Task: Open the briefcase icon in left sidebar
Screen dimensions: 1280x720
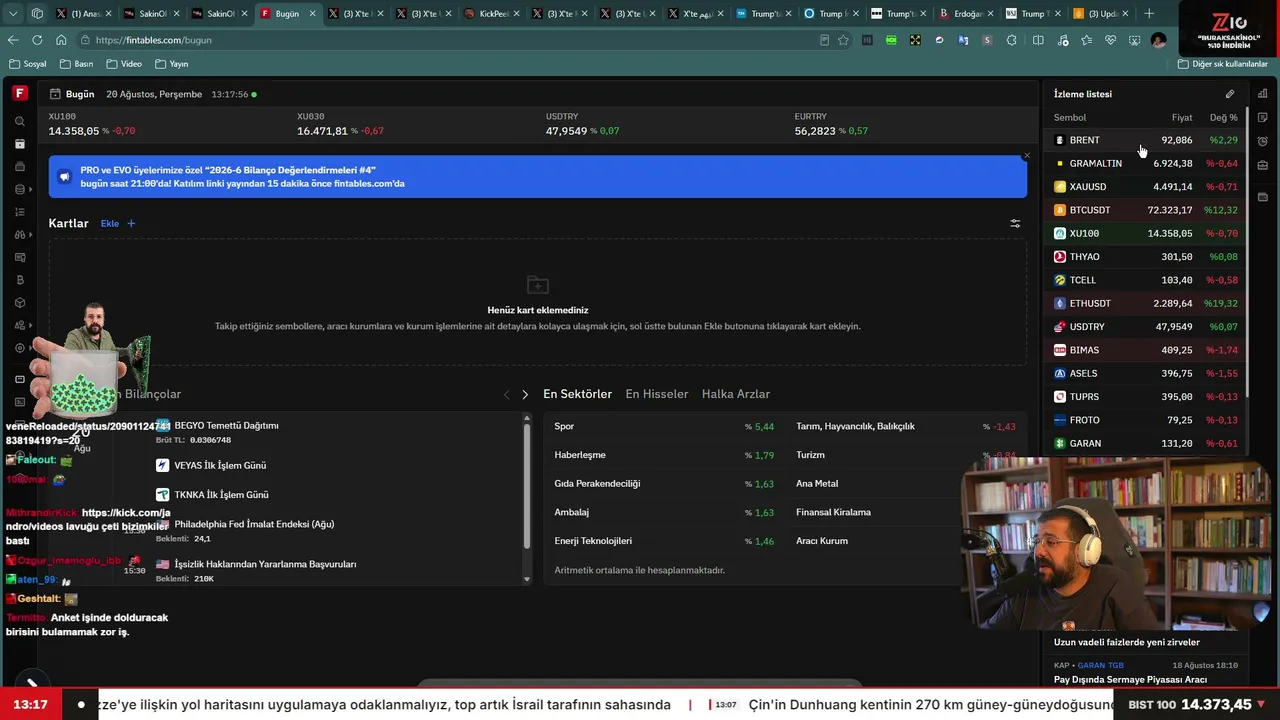Action: [20, 167]
